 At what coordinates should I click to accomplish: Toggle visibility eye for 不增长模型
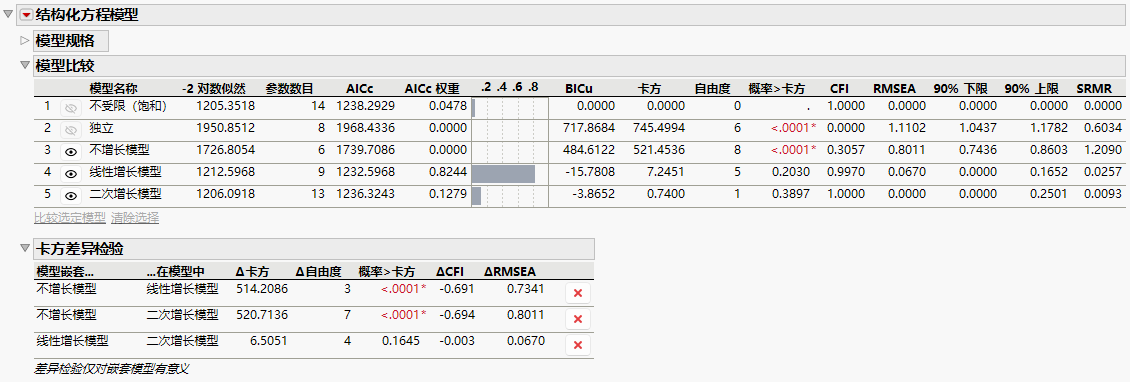click(x=71, y=152)
